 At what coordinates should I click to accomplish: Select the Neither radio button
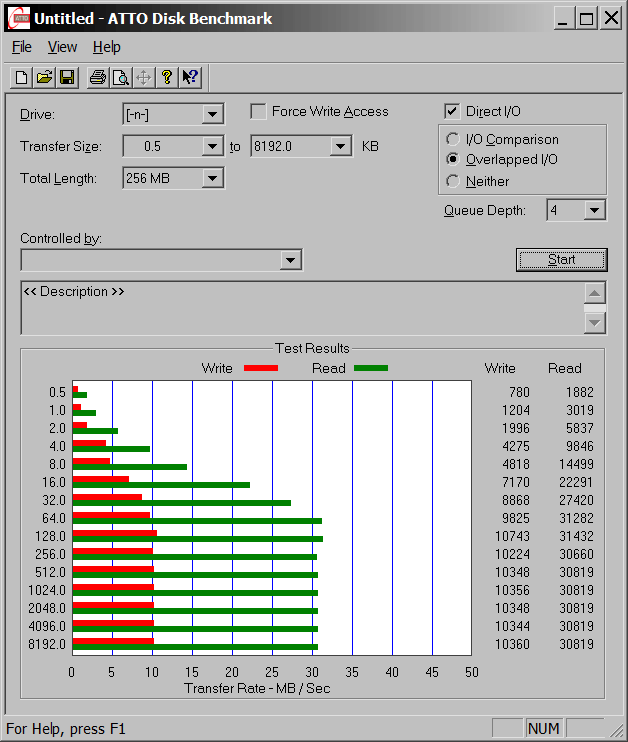click(453, 181)
